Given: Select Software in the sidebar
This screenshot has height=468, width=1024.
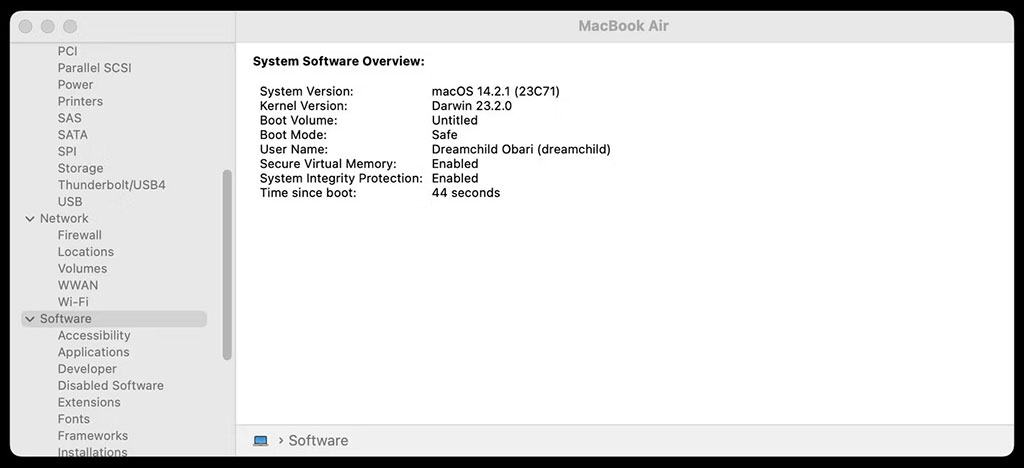Looking at the screenshot, I should [x=66, y=319].
